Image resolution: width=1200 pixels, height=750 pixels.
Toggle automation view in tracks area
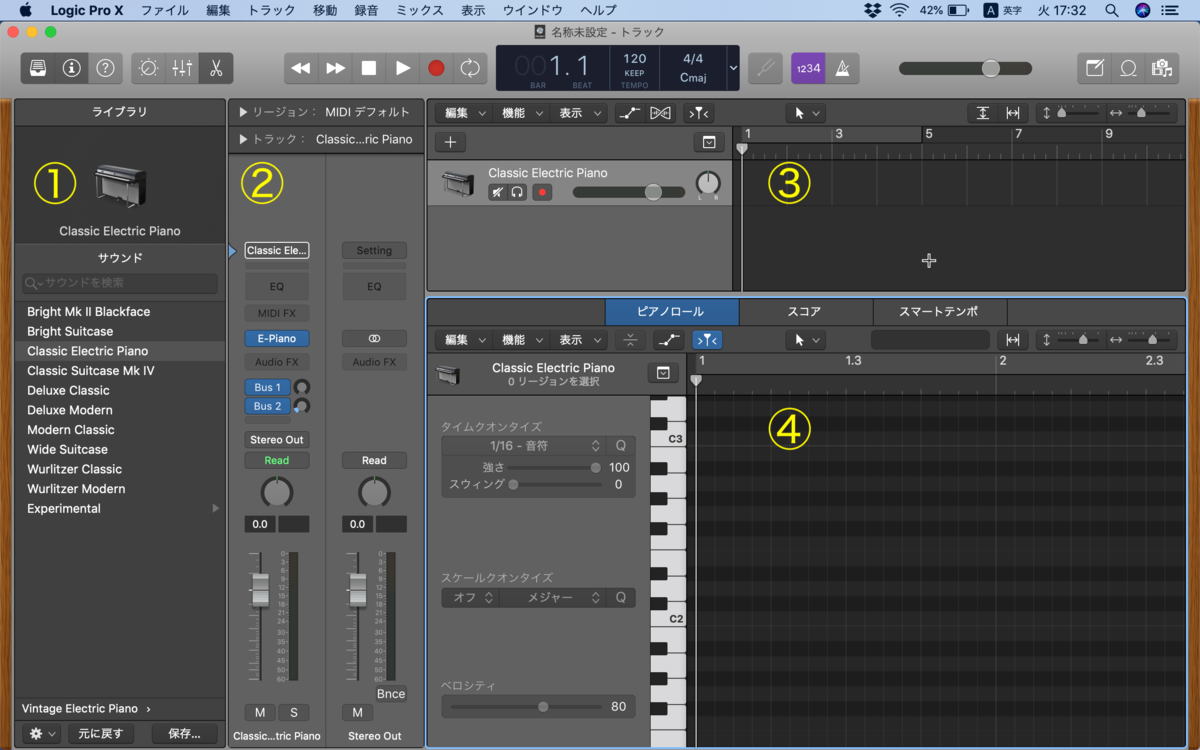click(630, 113)
